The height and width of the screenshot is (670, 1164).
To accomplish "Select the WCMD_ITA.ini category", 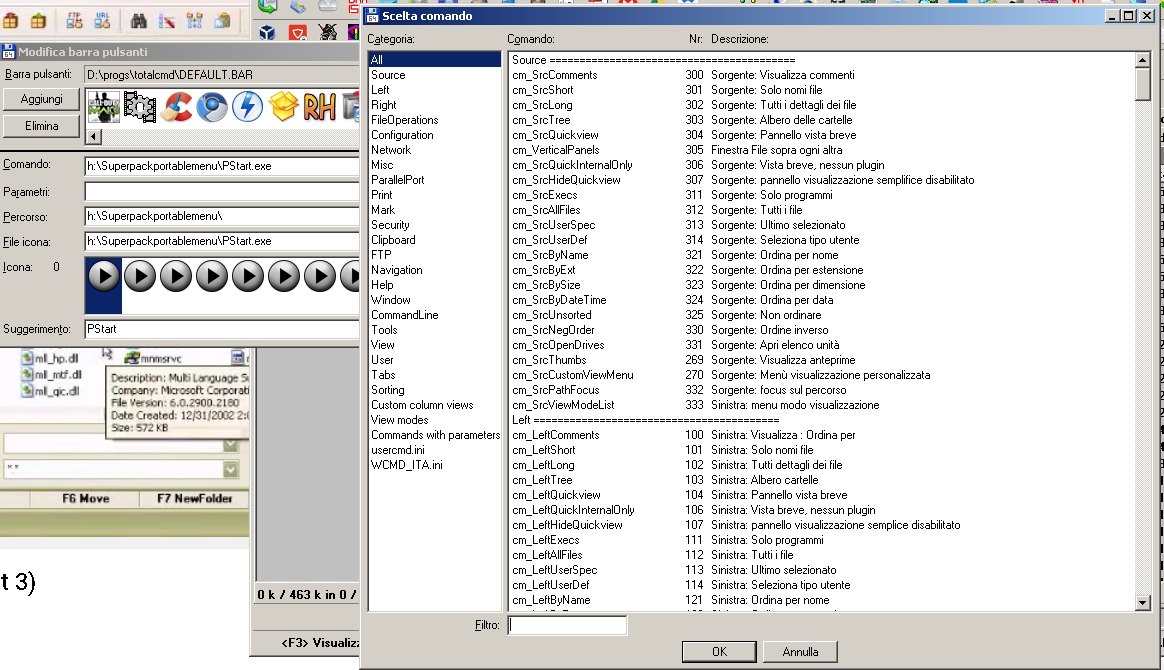I will coord(407,465).
